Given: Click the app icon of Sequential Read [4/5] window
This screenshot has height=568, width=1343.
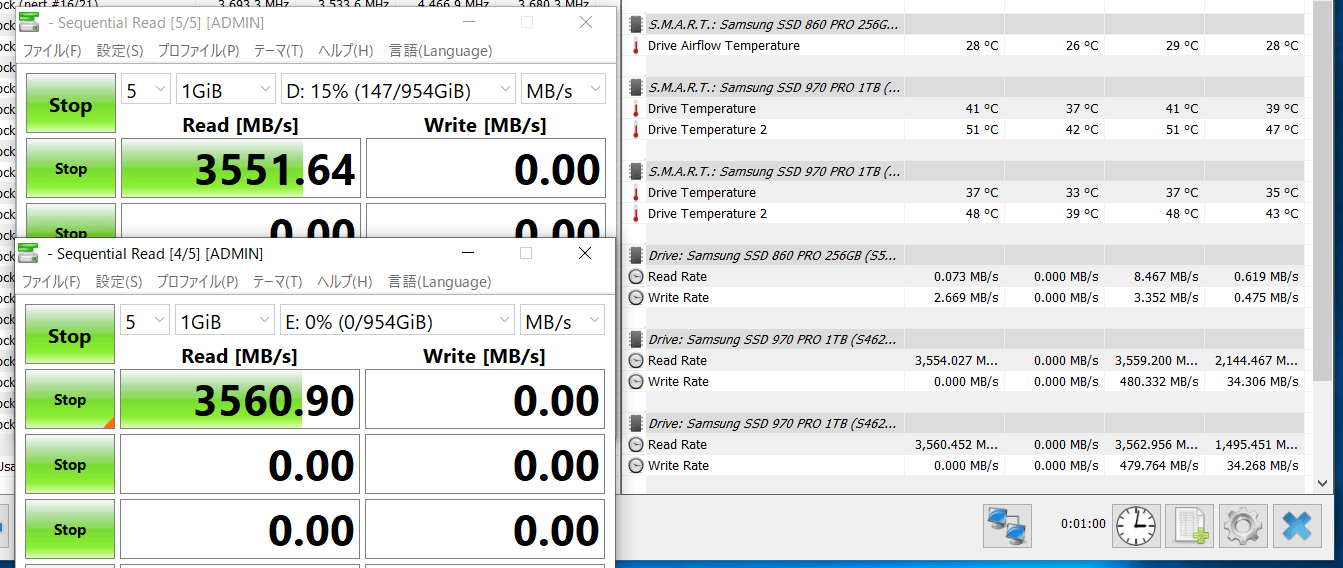Looking at the screenshot, I should pyautogui.click(x=28, y=254).
